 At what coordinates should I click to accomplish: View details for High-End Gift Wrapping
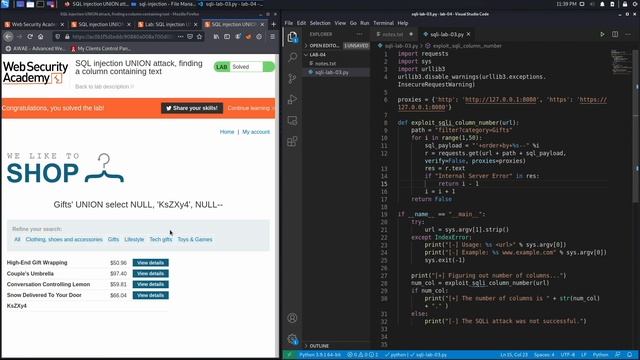coord(150,263)
